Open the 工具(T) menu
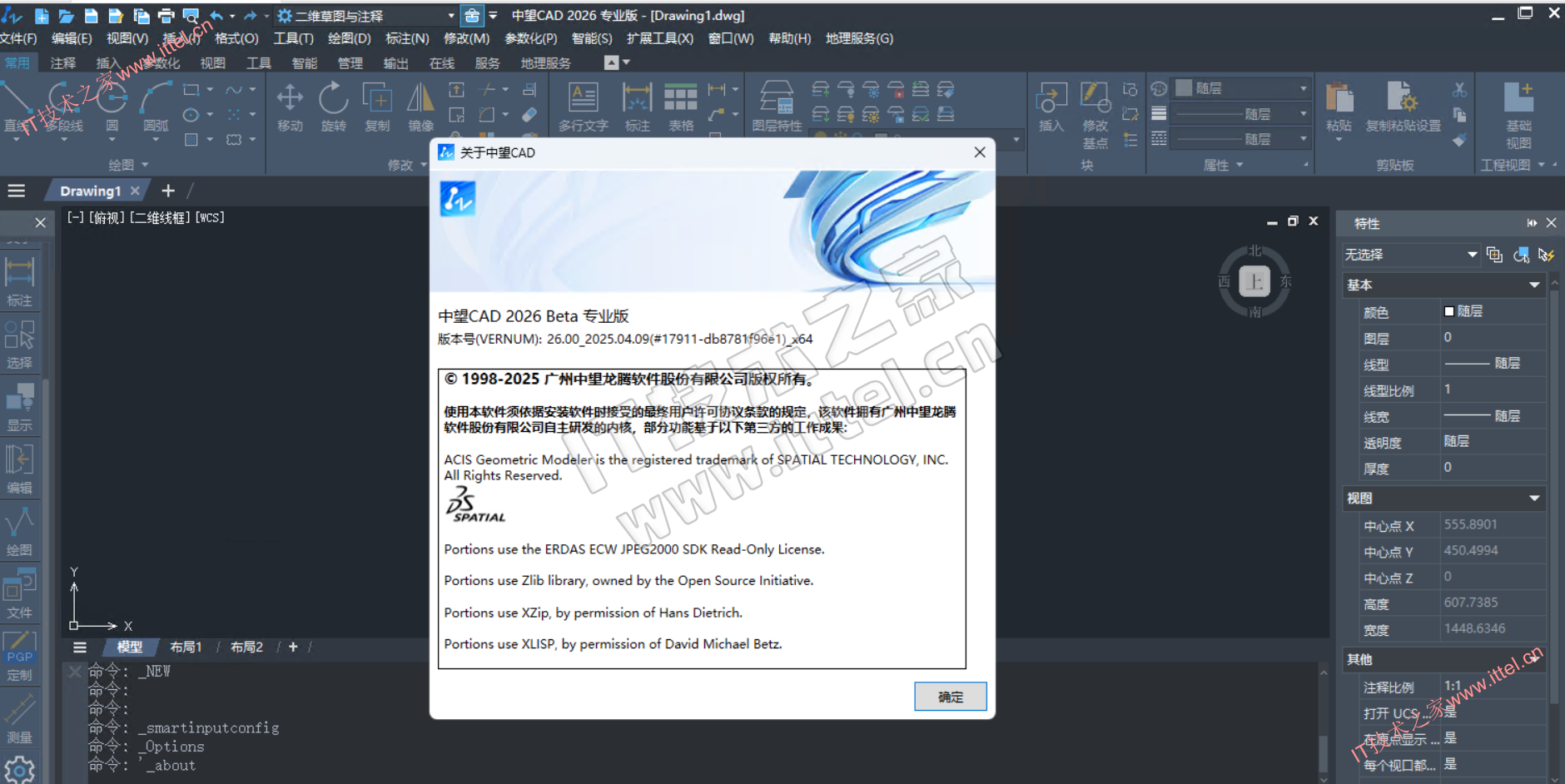1565x784 pixels. pyautogui.click(x=293, y=38)
